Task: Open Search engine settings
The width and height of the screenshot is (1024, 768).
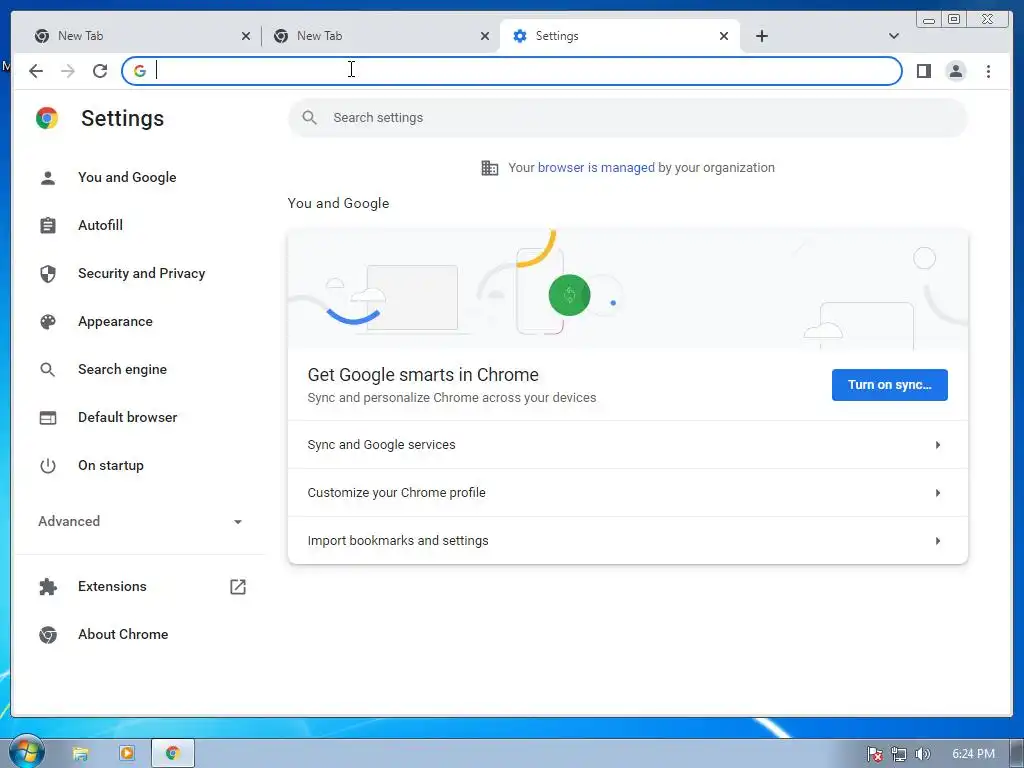Action: (x=122, y=370)
